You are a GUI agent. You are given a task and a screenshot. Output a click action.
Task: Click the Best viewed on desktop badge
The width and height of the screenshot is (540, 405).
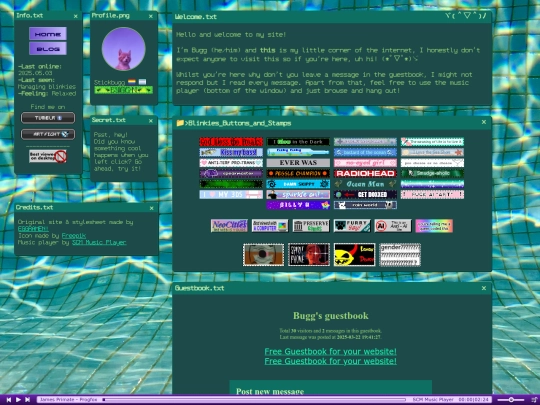[x=48, y=156]
